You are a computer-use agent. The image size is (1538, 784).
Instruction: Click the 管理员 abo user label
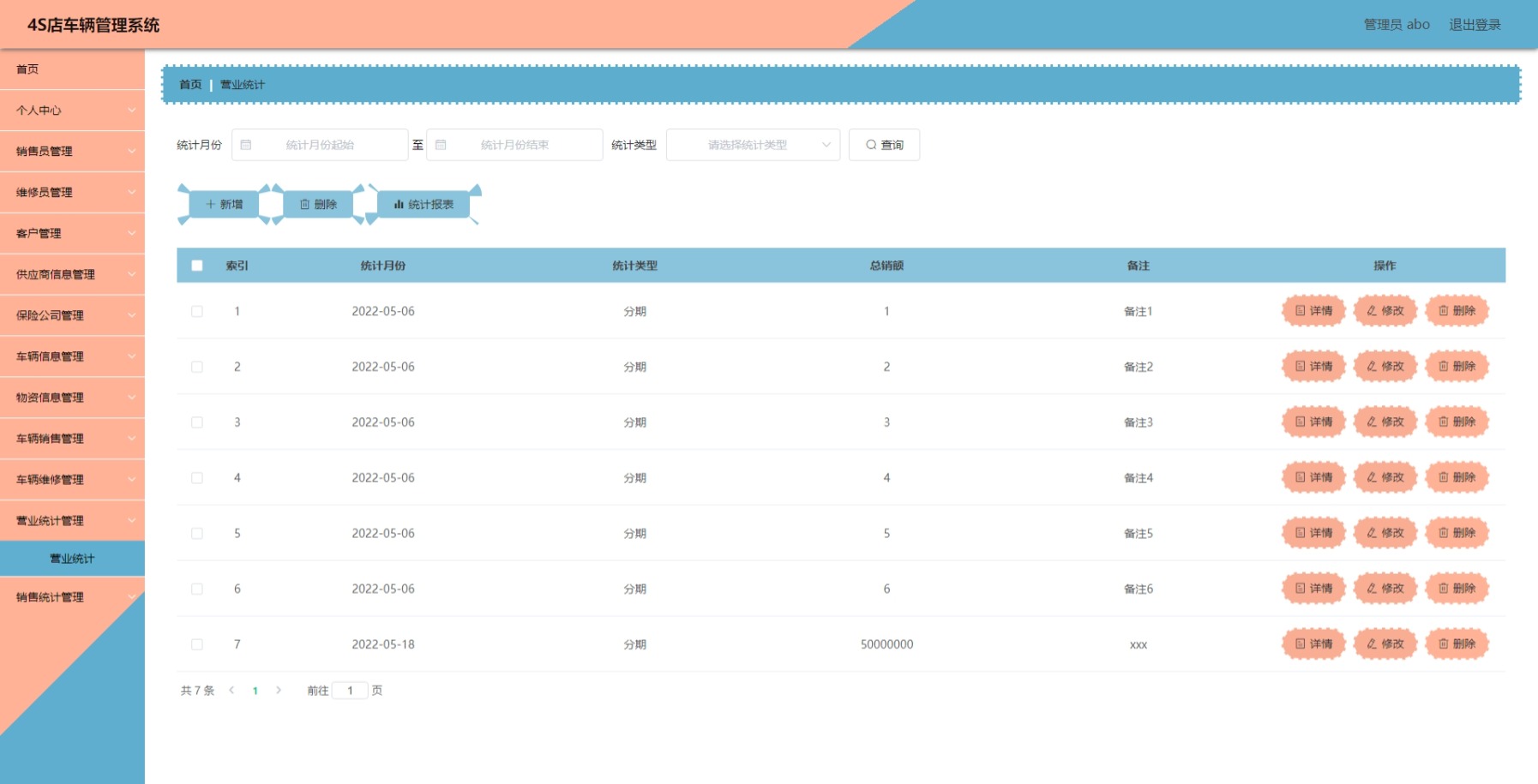[x=1397, y=25]
